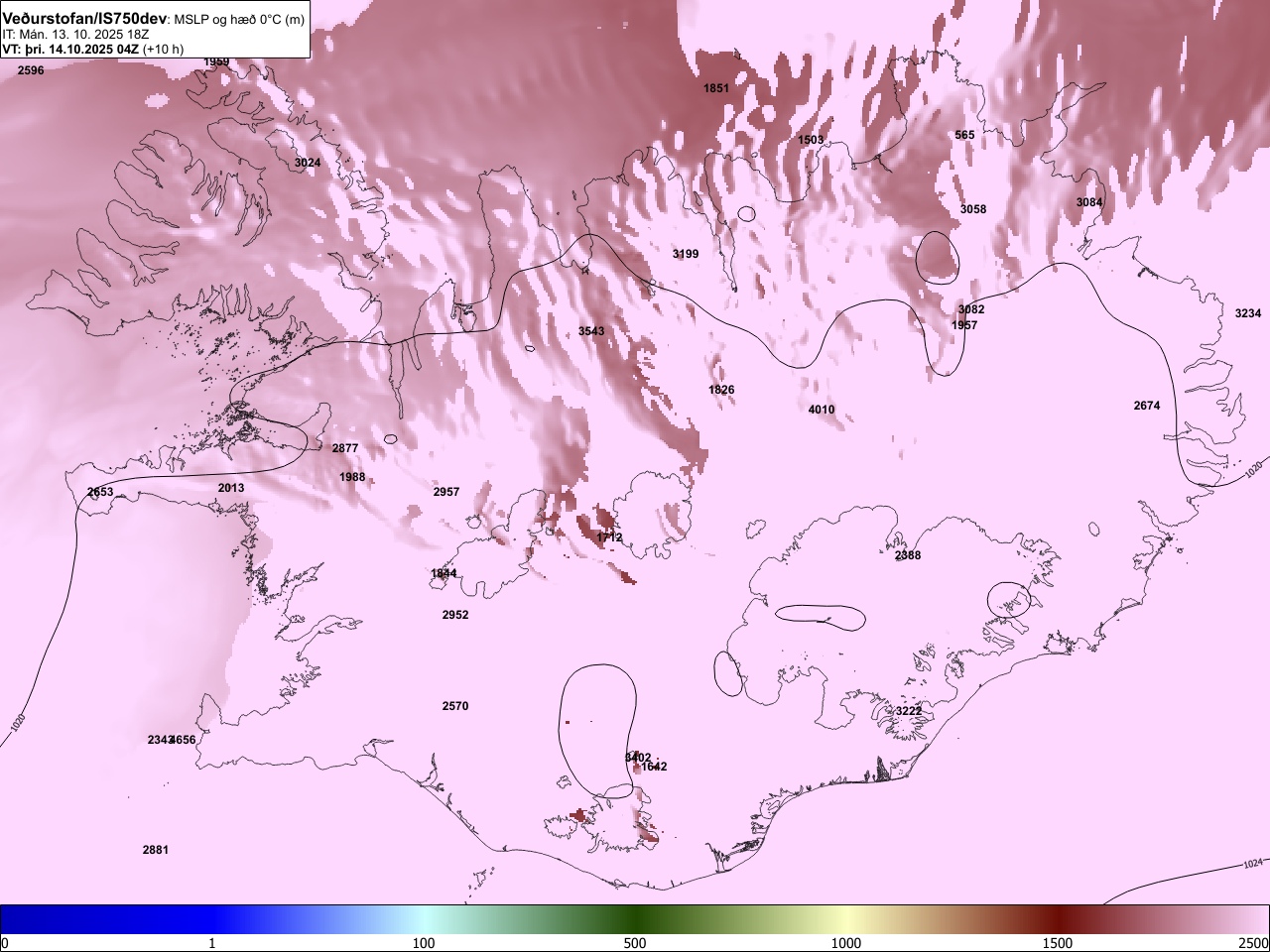
Task: Click the 1988 value label
Action: [352, 477]
